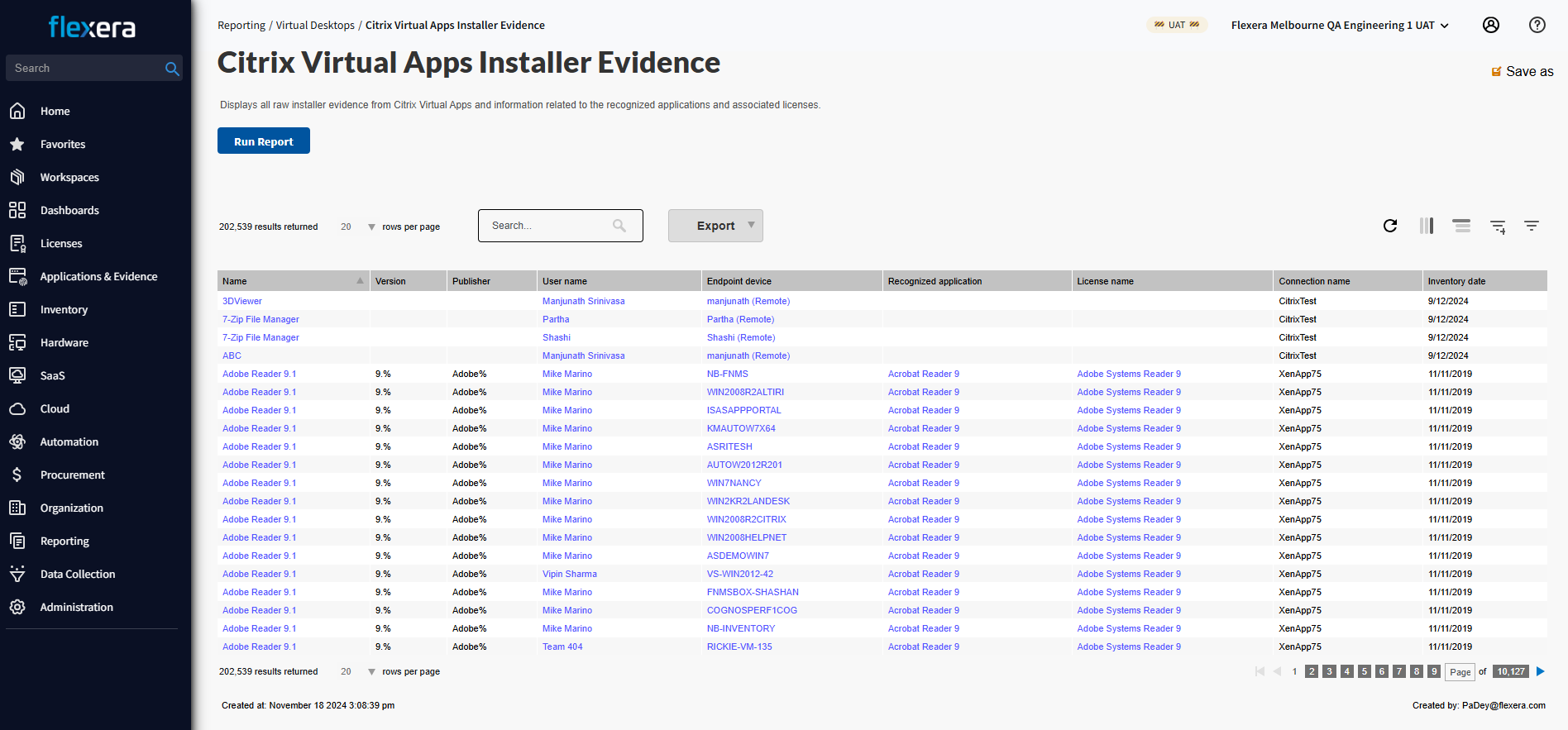Viewport: 1568px width, 730px height.
Task: Open the Workspaces sidebar icon
Action: [x=17, y=177]
